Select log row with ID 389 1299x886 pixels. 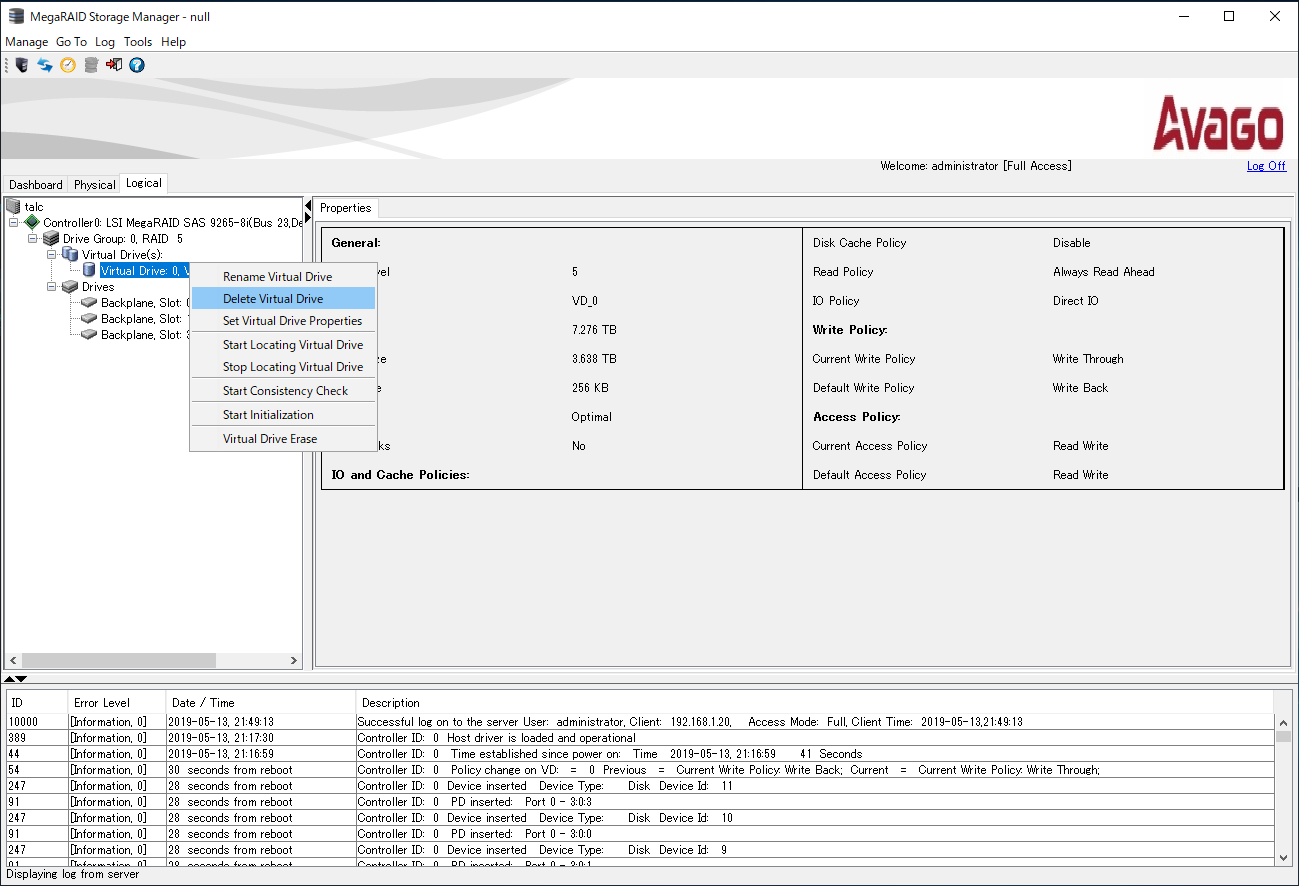pos(640,738)
